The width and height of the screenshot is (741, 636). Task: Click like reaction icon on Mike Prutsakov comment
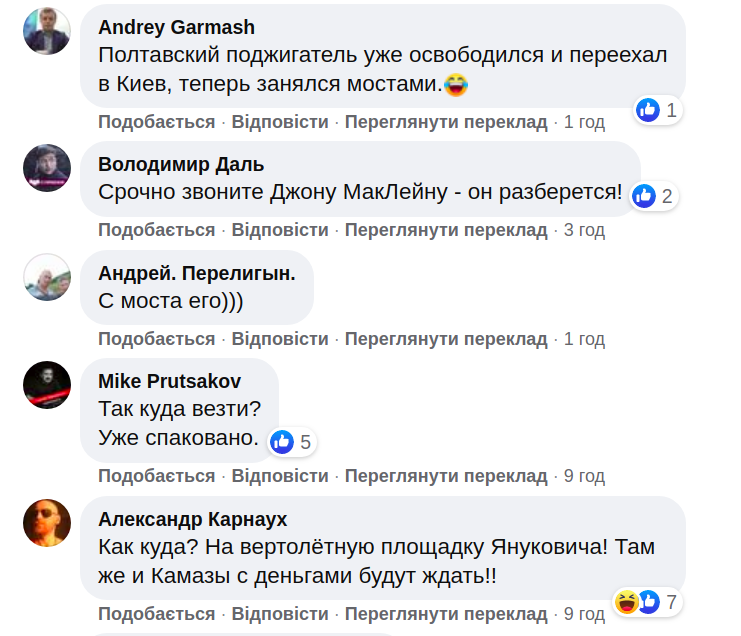pos(282,441)
